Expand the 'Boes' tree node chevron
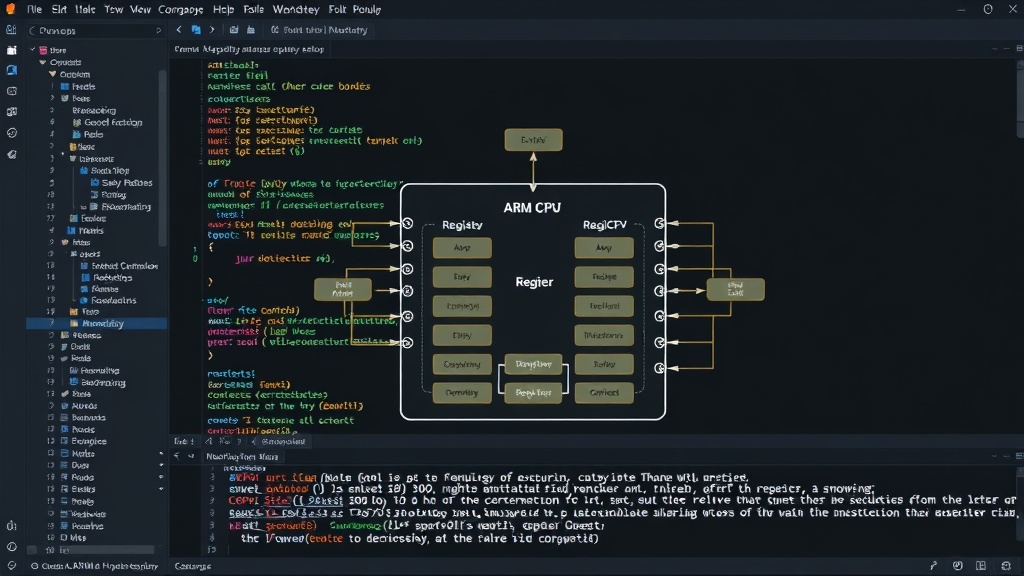The image size is (1024, 576). 52,98
